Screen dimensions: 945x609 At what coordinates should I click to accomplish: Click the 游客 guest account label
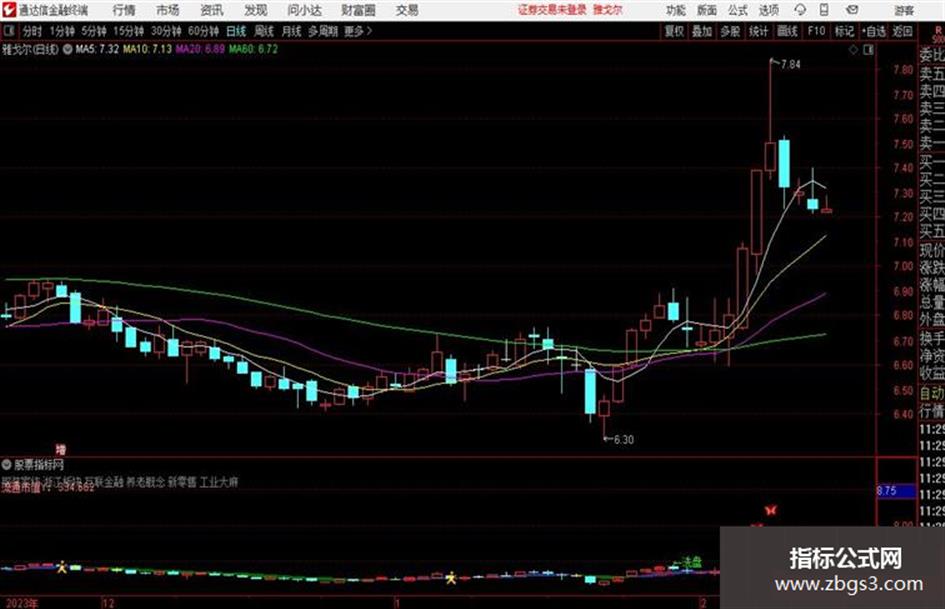[904, 10]
